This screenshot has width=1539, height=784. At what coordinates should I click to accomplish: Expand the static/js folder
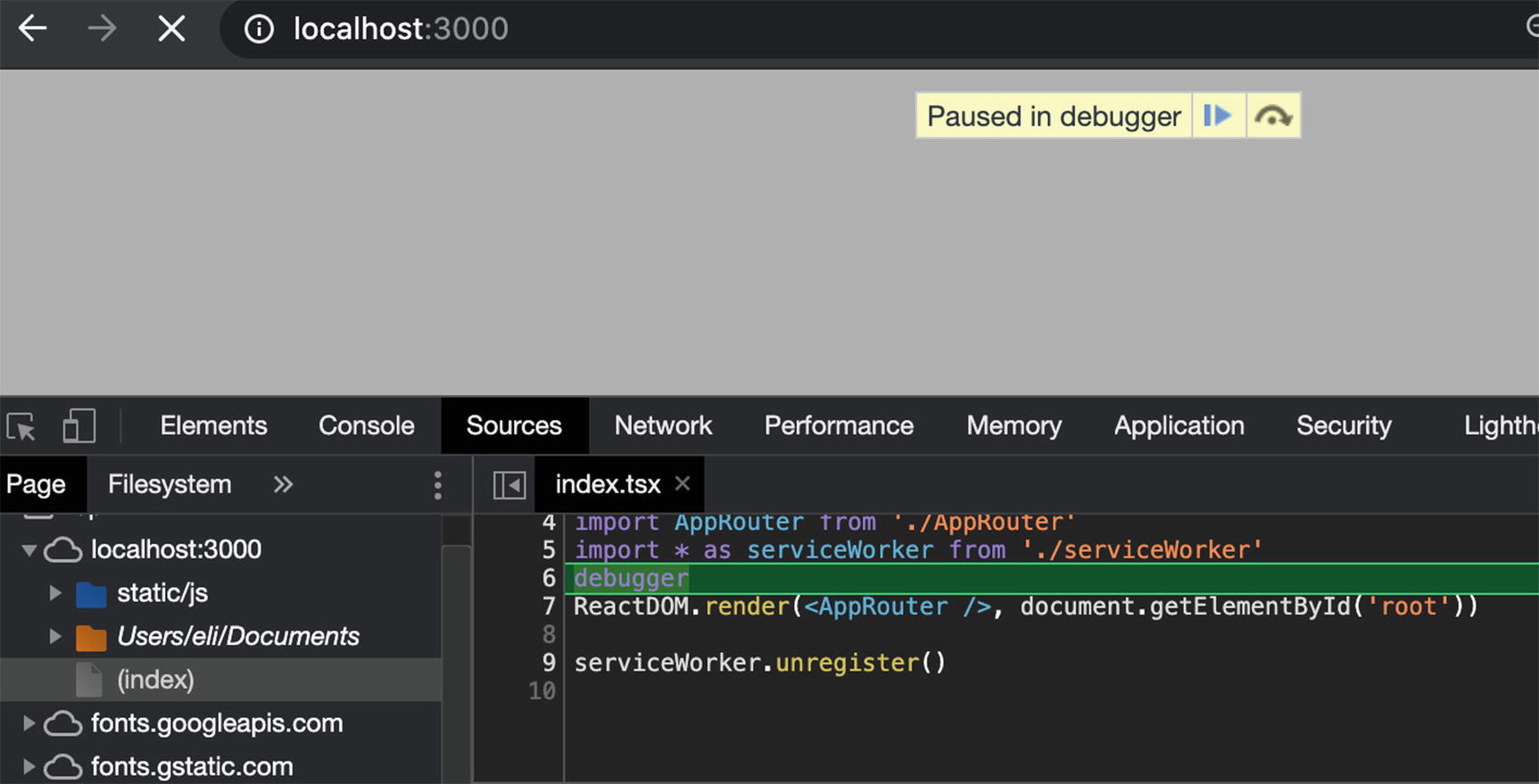(55, 593)
